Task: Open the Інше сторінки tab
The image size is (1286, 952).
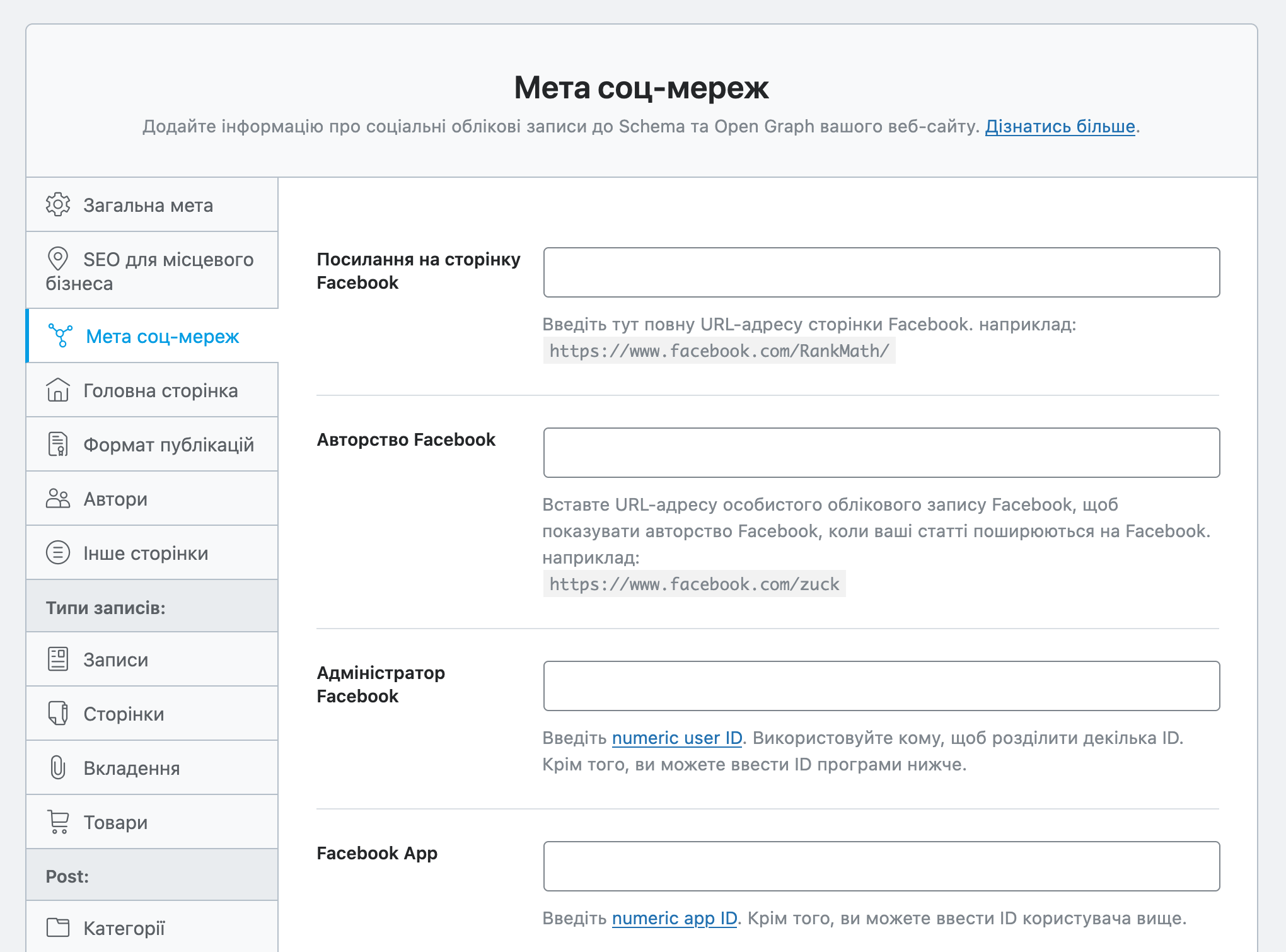Action: point(152,553)
